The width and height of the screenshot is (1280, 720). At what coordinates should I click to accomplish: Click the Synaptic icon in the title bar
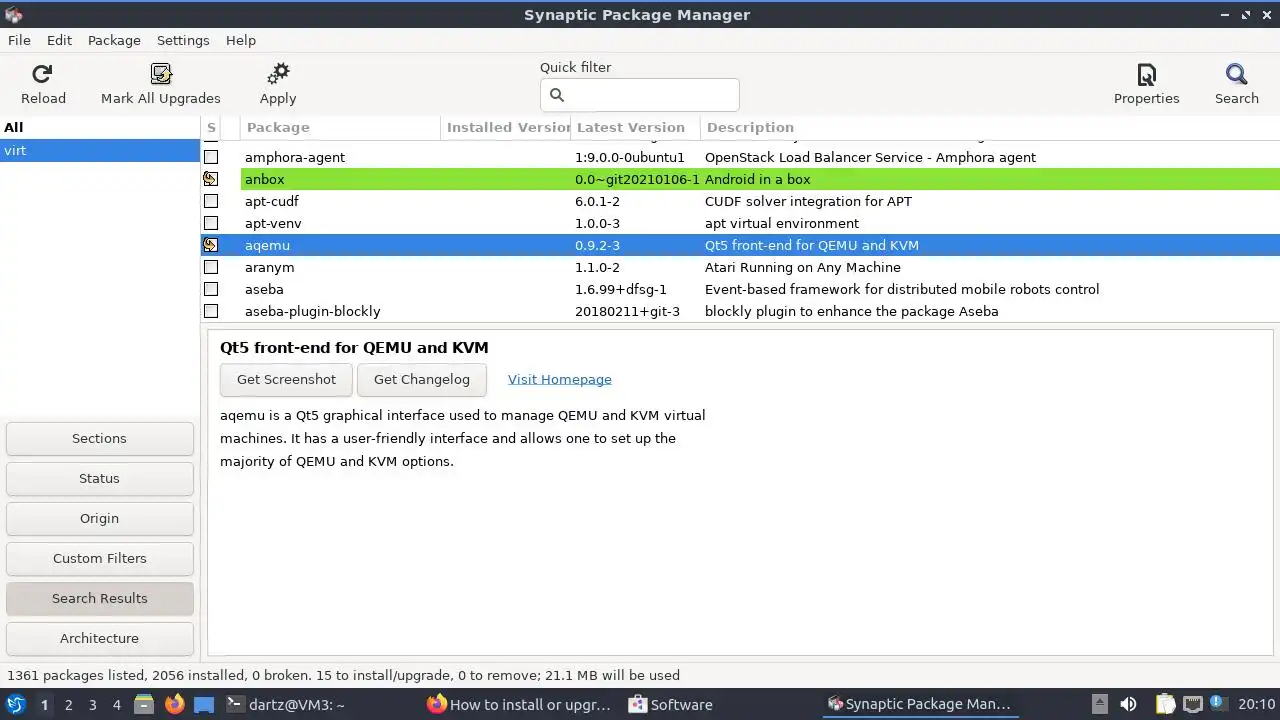14,14
